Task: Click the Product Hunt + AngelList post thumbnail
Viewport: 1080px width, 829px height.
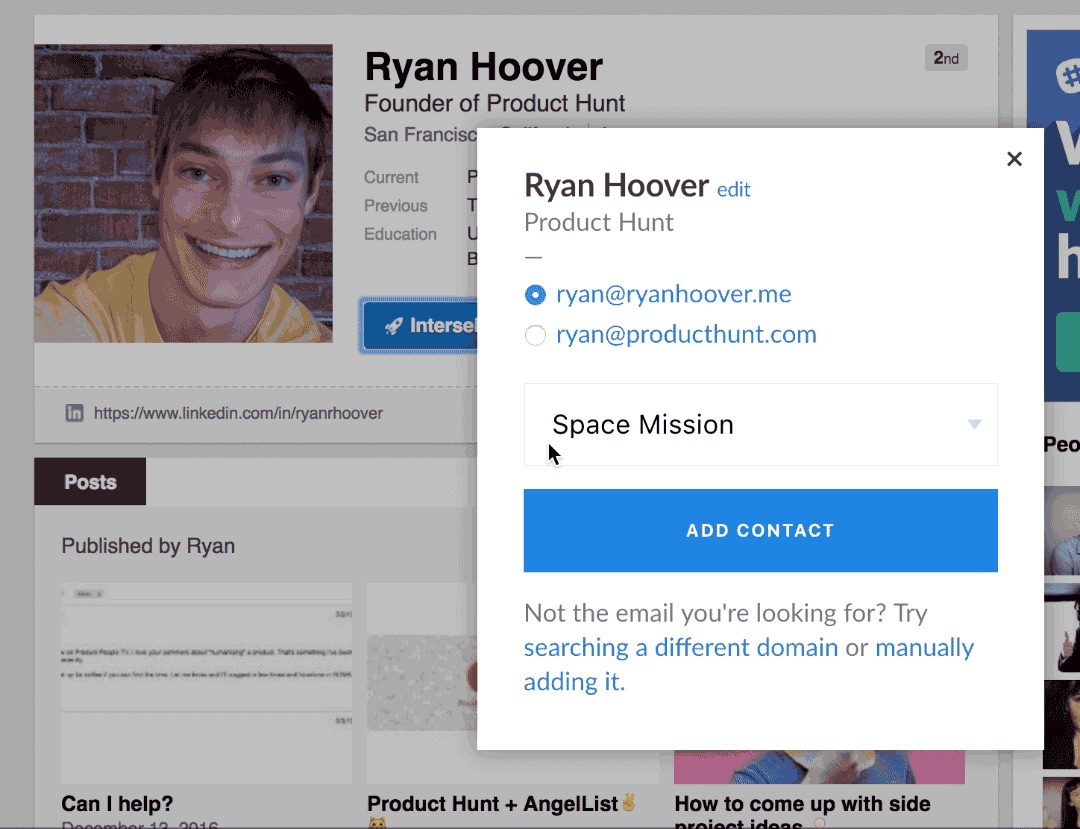Action: (x=422, y=683)
